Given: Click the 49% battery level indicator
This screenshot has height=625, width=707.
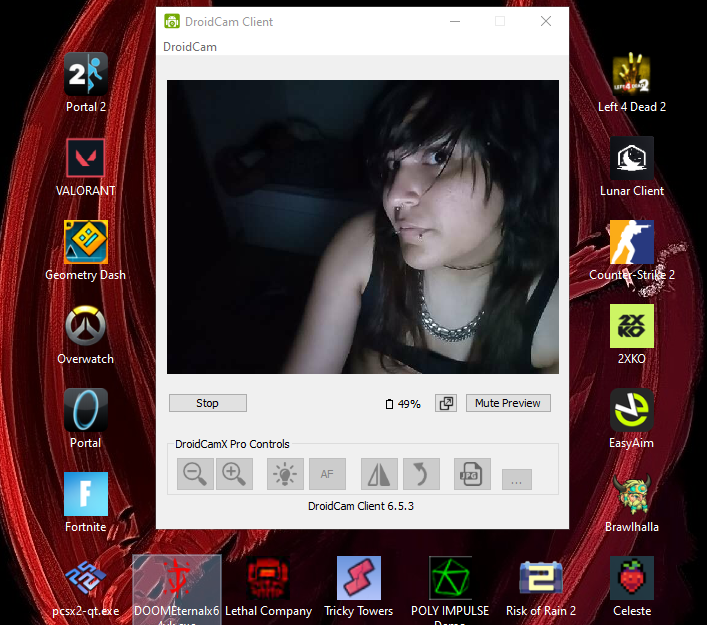Looking at the screenshot, I should click(x=403, y=404).
